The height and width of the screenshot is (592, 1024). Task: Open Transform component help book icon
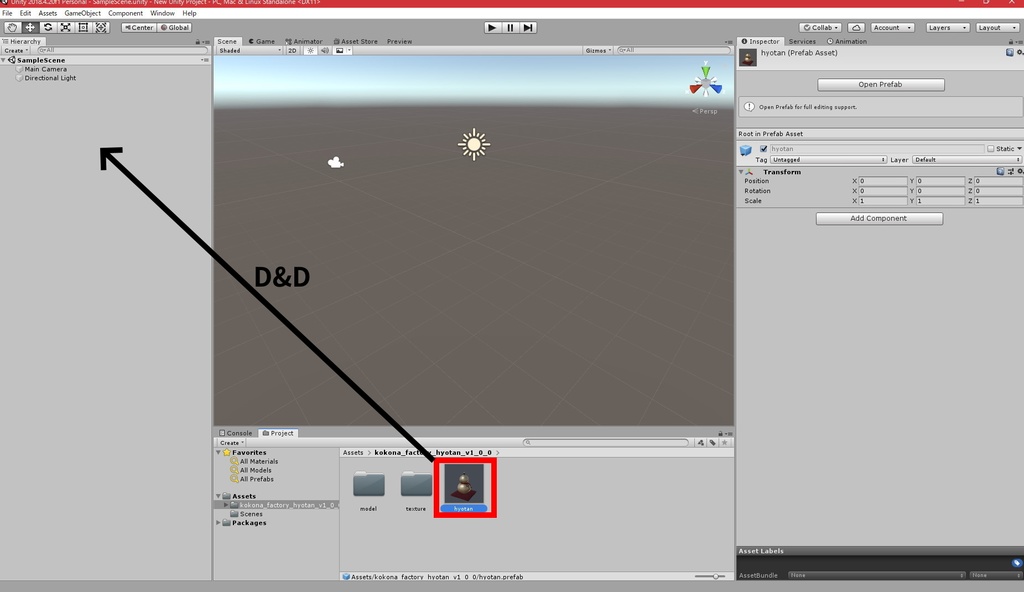[1000, 171]
